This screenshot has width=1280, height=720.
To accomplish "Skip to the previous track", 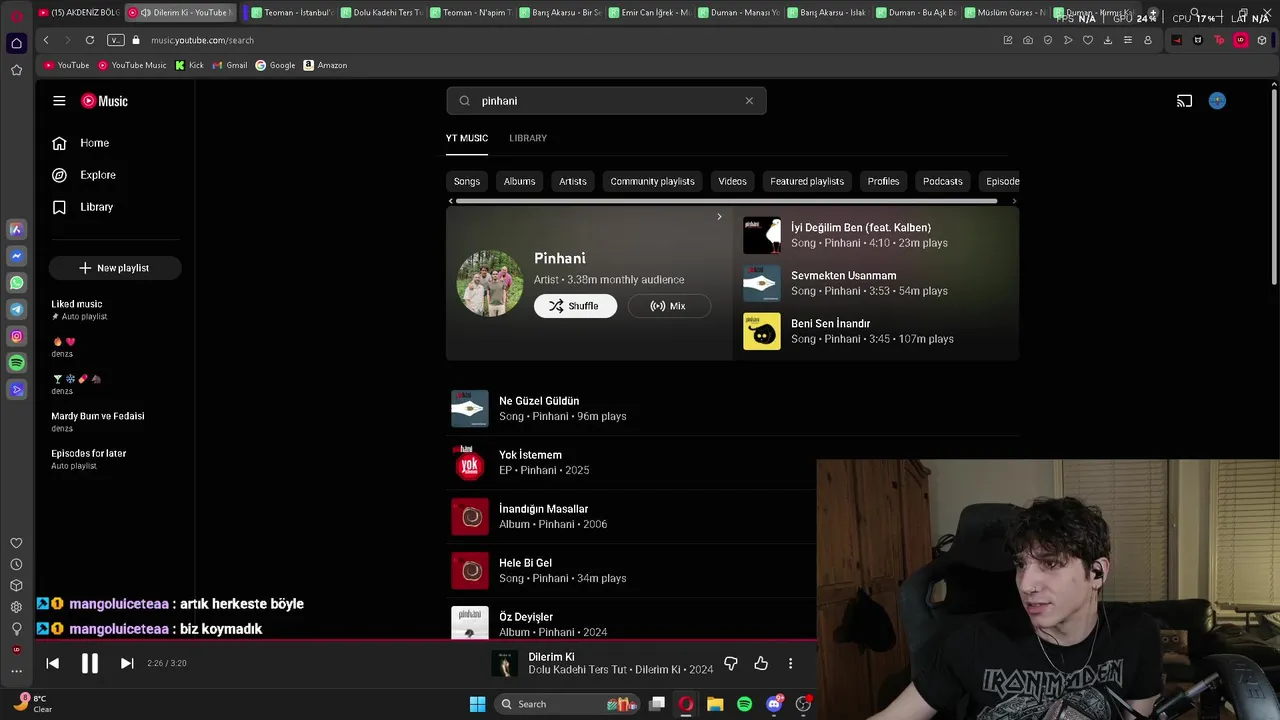I will (53, 663).
